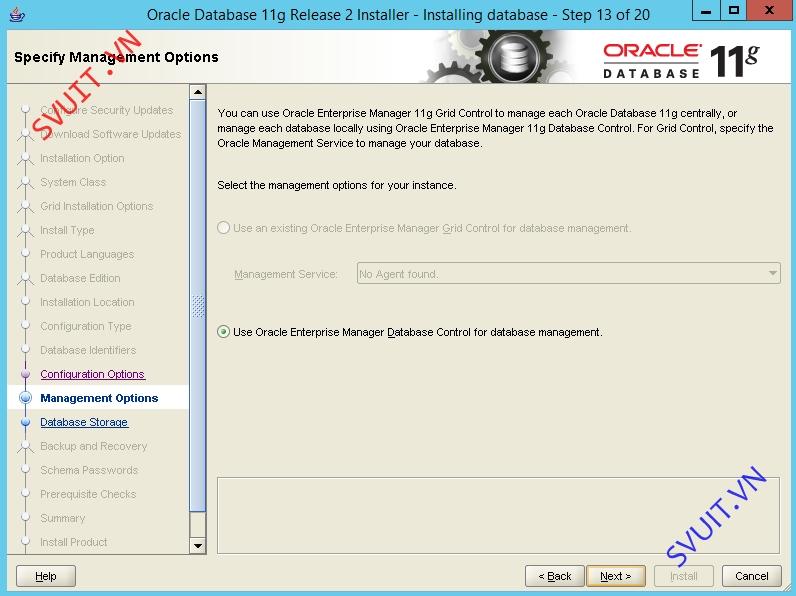The image size is (796, 596).
Task: Open the Management Service dropdown
Action: pyautogui.click(x=569, y=274)
